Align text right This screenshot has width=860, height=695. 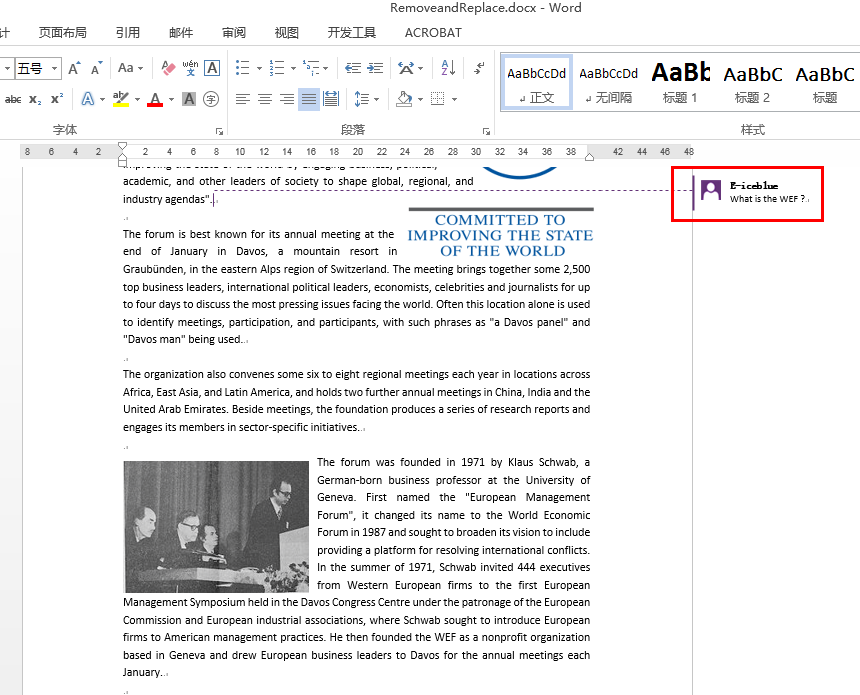(287, 99)
